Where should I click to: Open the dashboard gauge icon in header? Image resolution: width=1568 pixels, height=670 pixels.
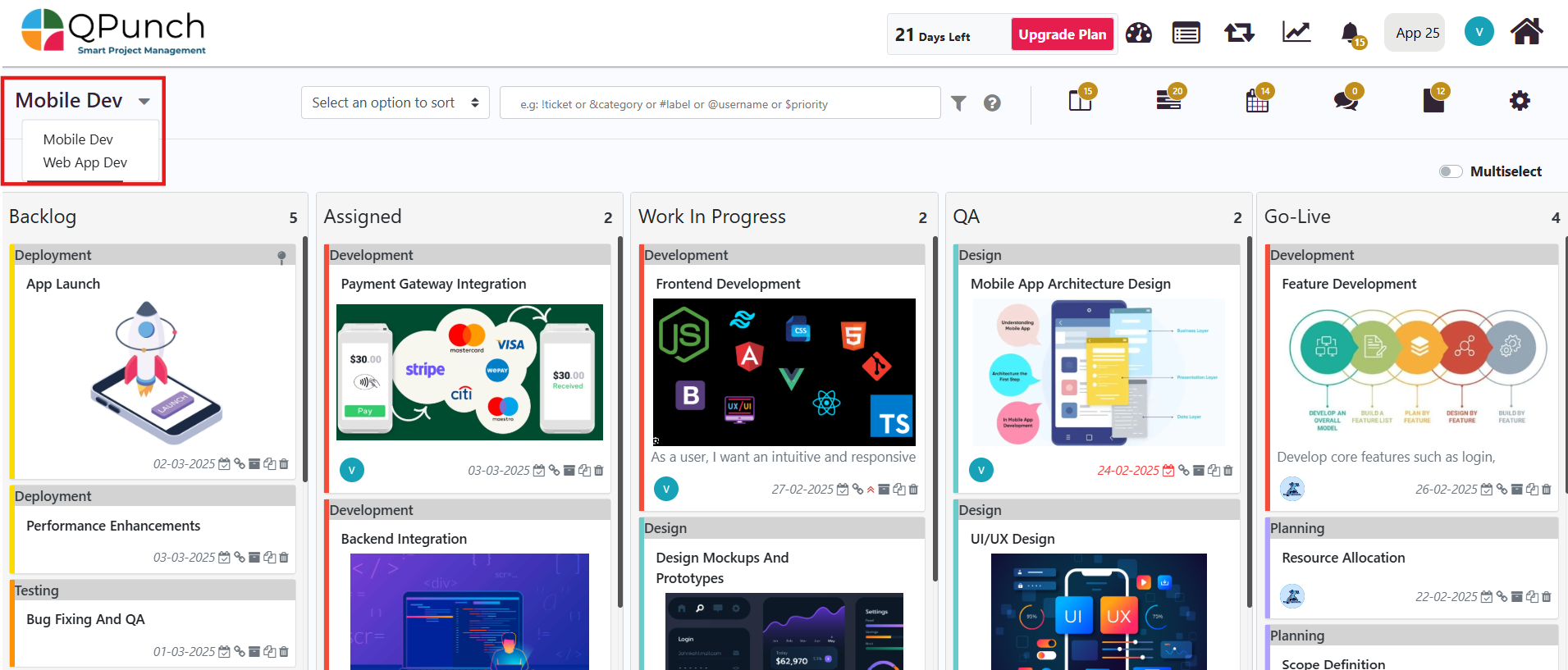(1138, 33)
